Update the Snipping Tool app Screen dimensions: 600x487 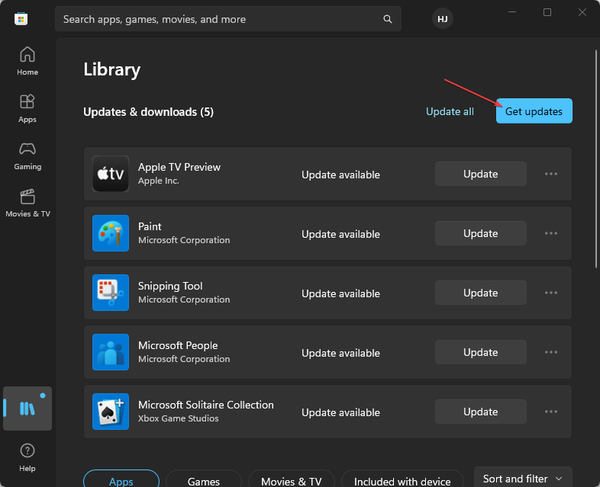[x=481, y=293]
